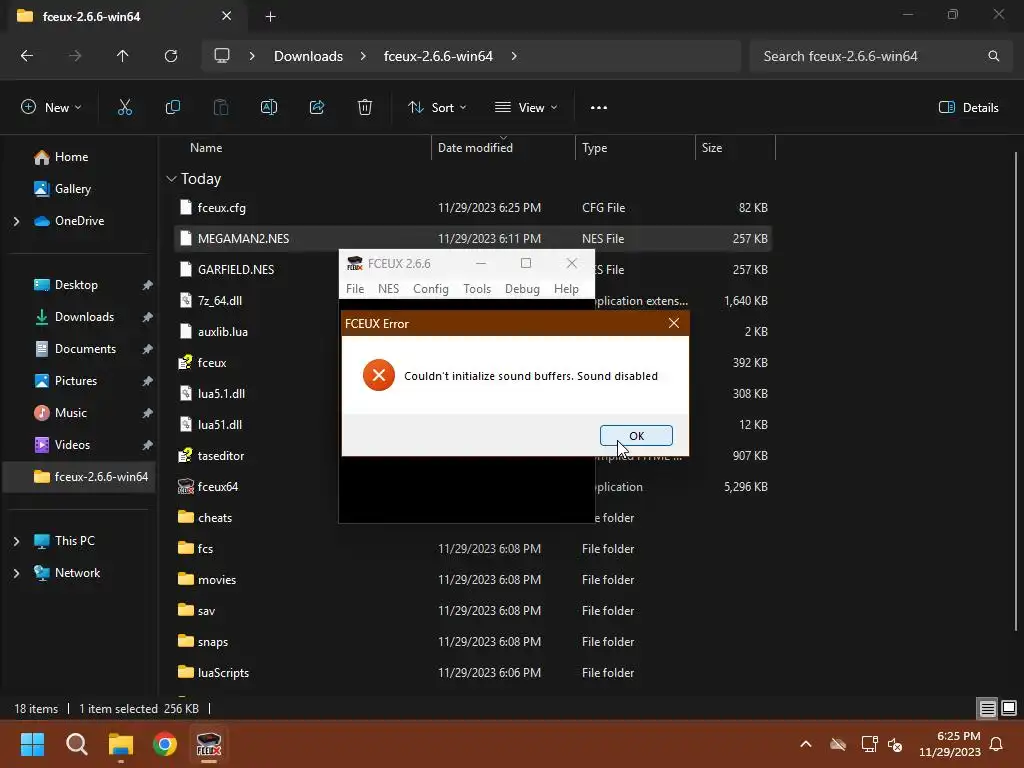
Task: Open Downloads in the navigation pane
Action: point(84,317)
